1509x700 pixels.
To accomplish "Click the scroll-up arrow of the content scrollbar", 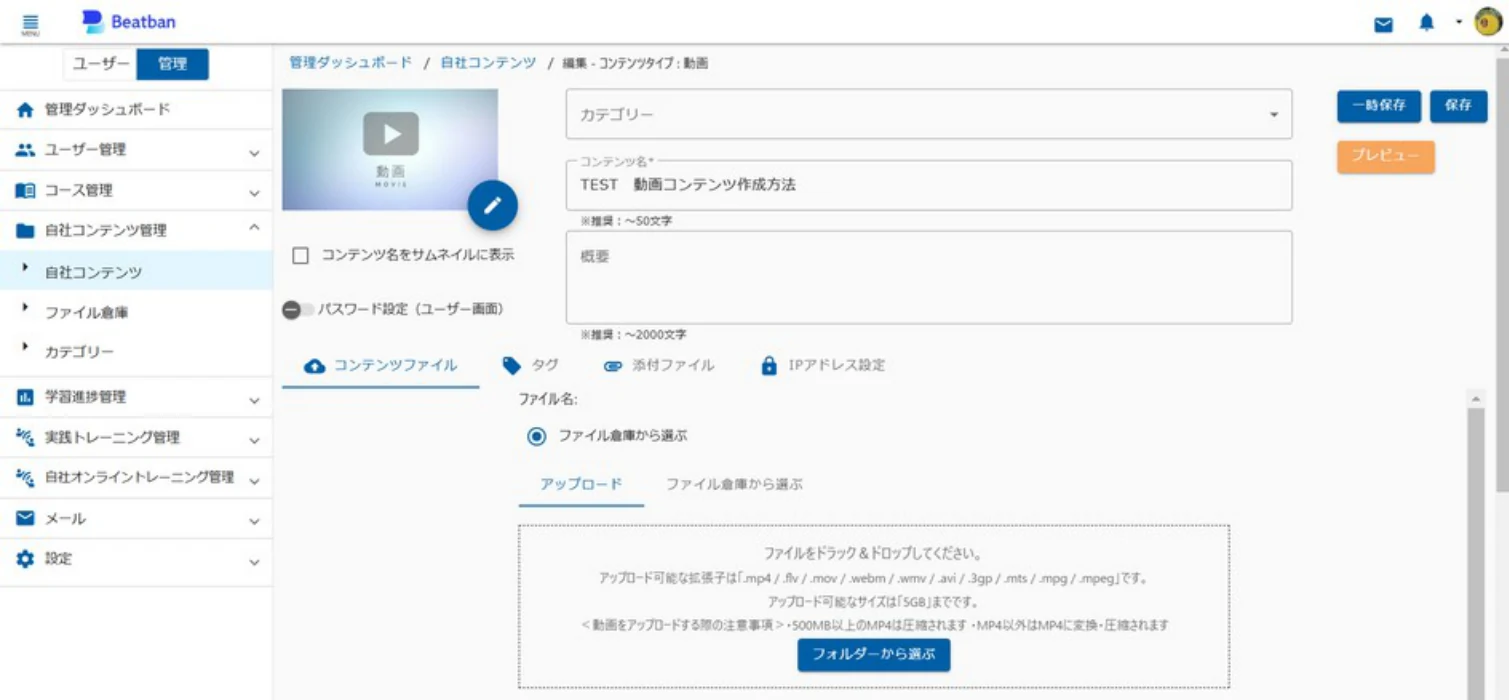I will coord(1475,399).
